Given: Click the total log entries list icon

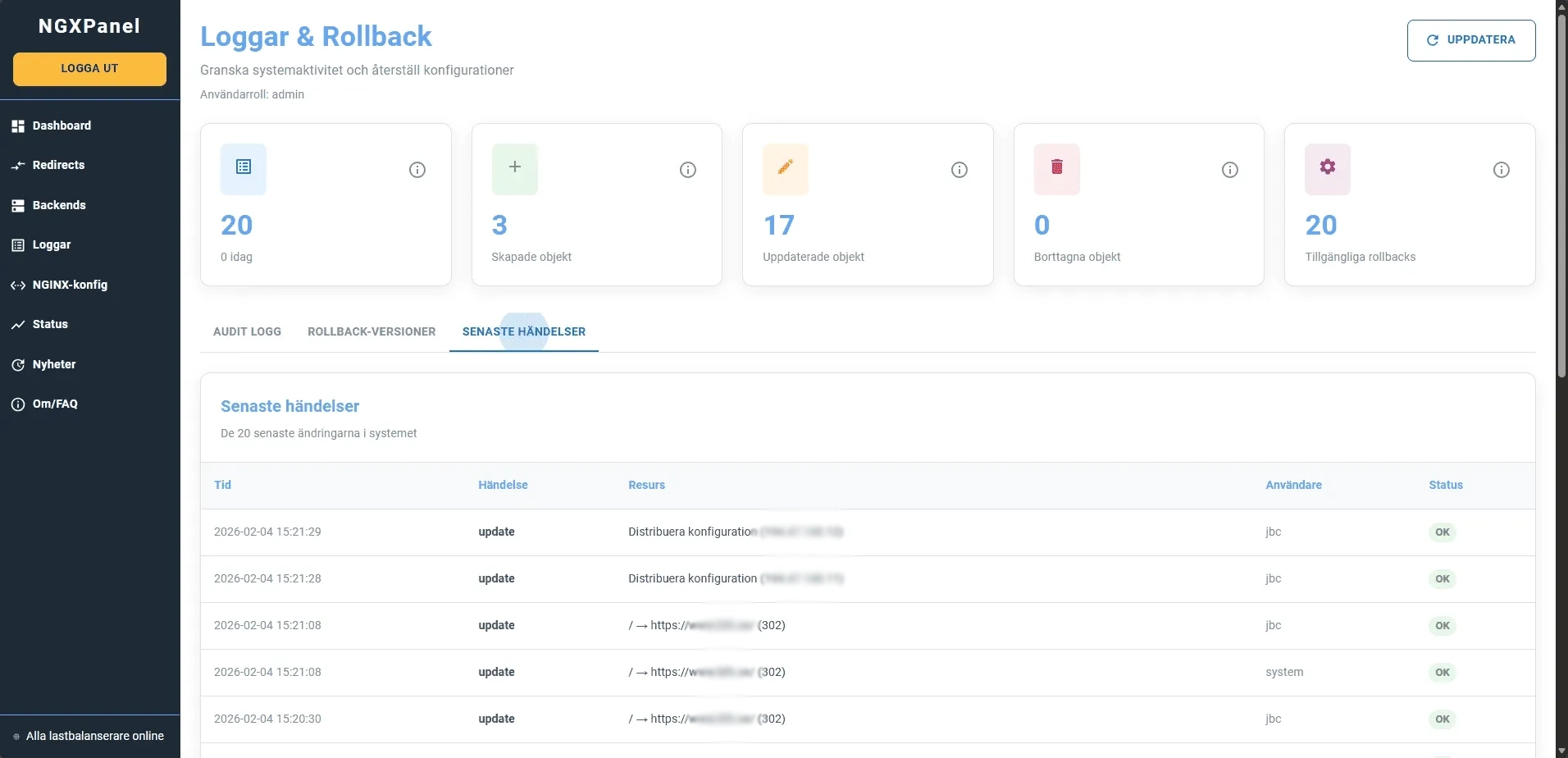Looking at the screenshot, I should 244,167.
